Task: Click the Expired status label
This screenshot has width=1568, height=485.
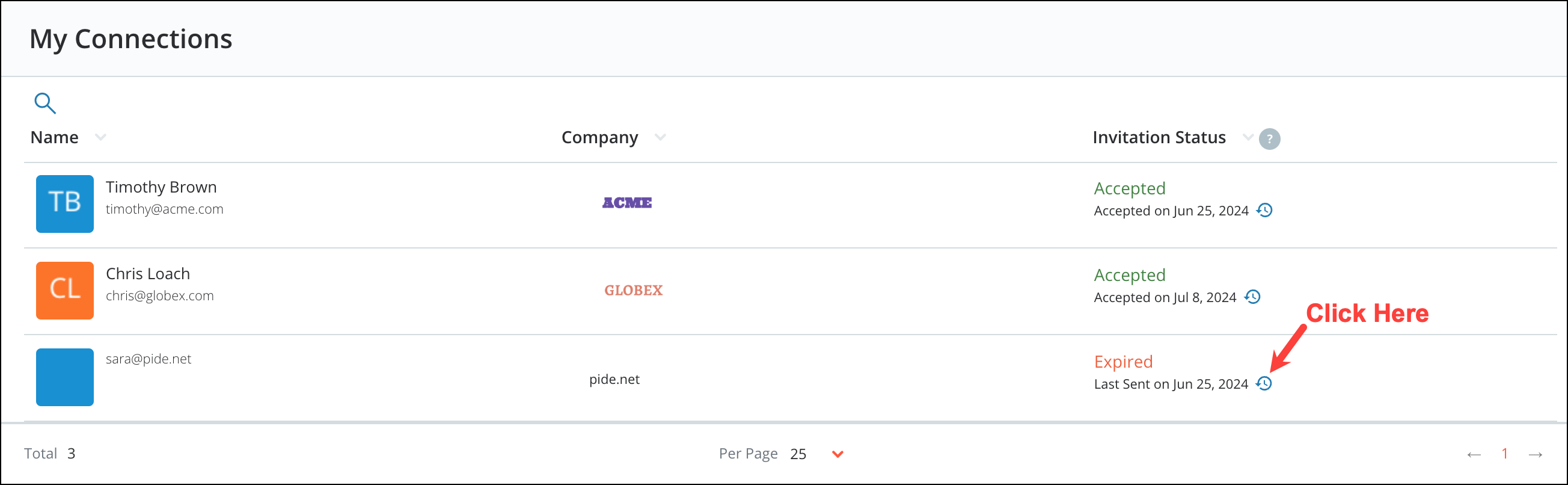Action: pyautogui.click(x=1123, y=361)
